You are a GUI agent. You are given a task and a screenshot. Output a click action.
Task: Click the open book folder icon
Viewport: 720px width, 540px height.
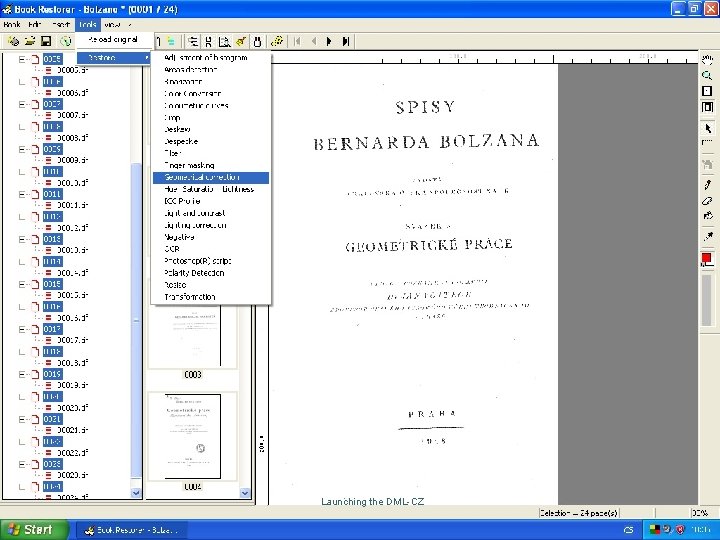tap(30, 41)
